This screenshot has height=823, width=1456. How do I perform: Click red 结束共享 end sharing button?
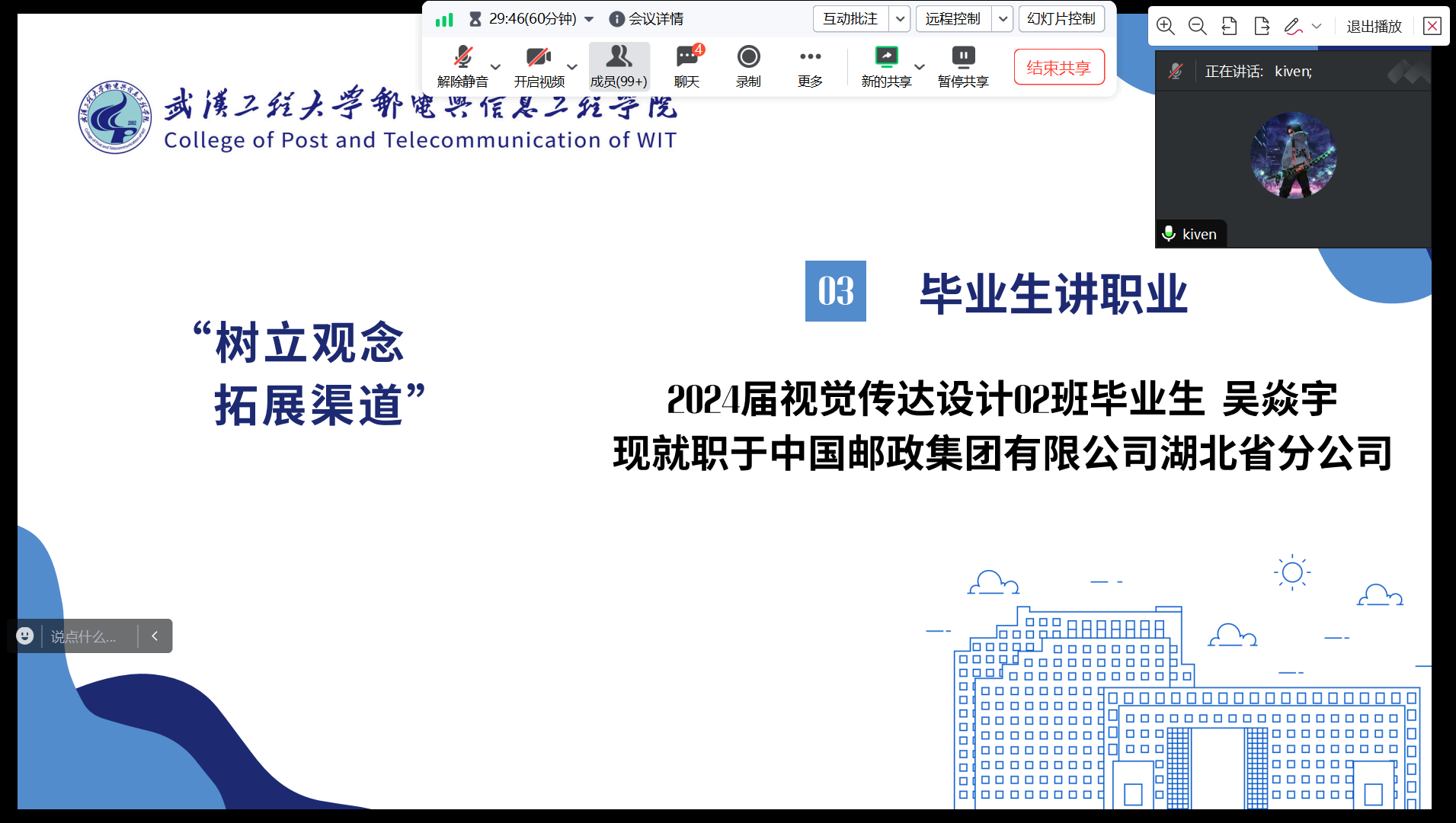[x=1058, y=67]
